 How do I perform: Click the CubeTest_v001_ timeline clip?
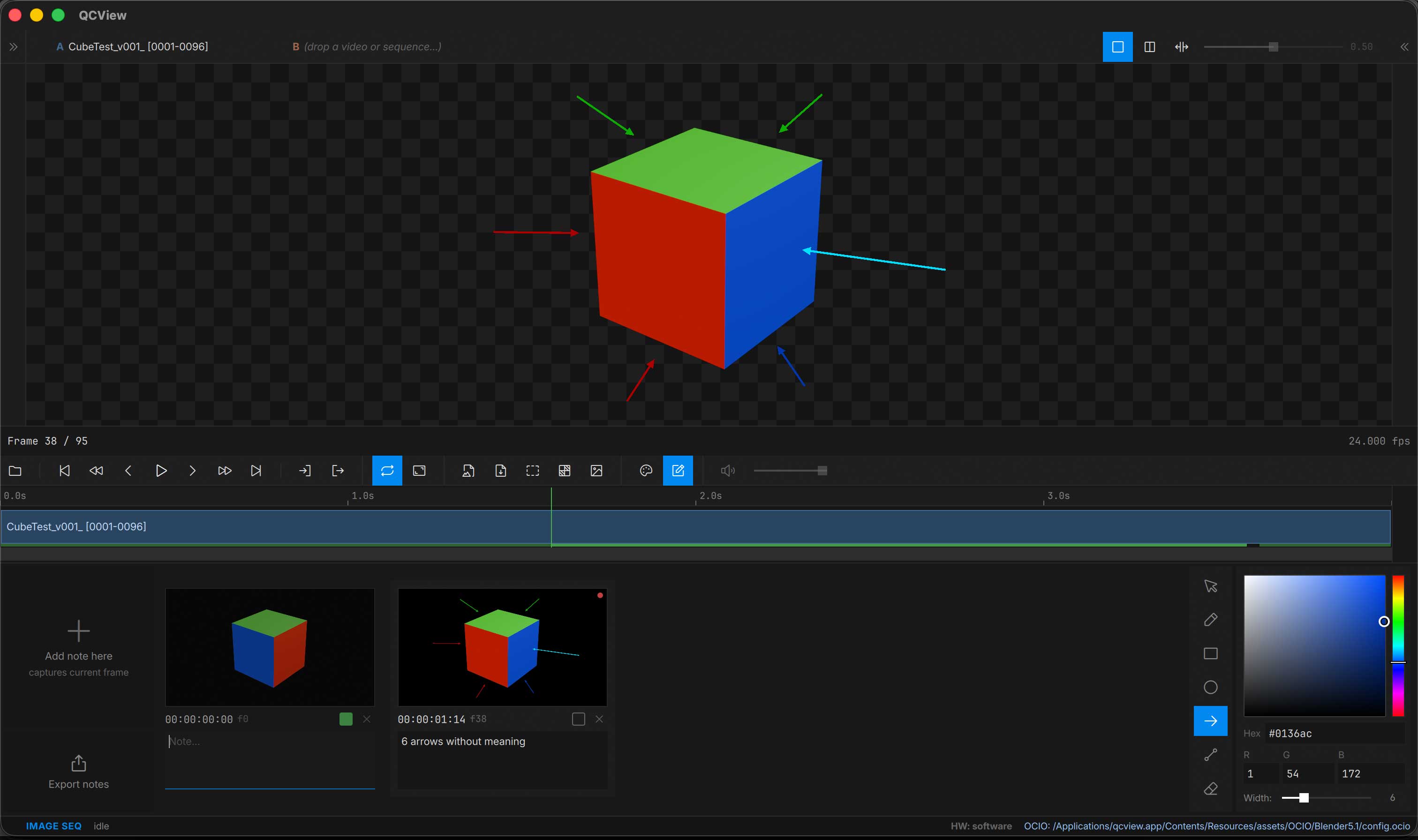click(x=696, y=527)
